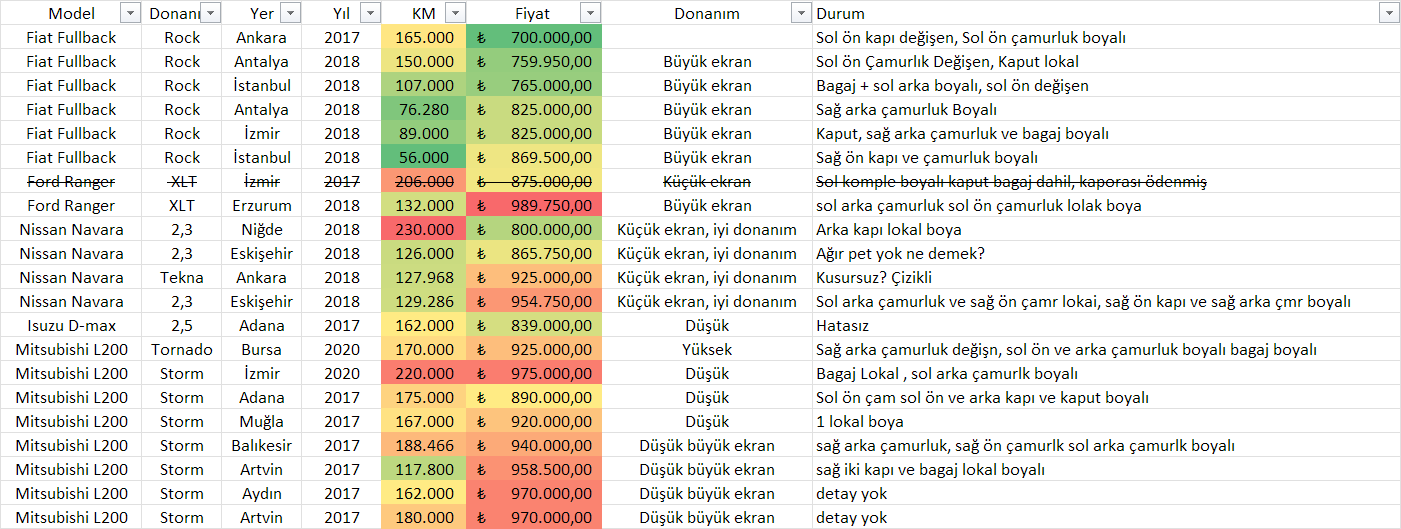Image resolution: width=1401 pixels, height=529 pixels.
Task: Select the KM cell 107.000
Action: tap(424, 85)
